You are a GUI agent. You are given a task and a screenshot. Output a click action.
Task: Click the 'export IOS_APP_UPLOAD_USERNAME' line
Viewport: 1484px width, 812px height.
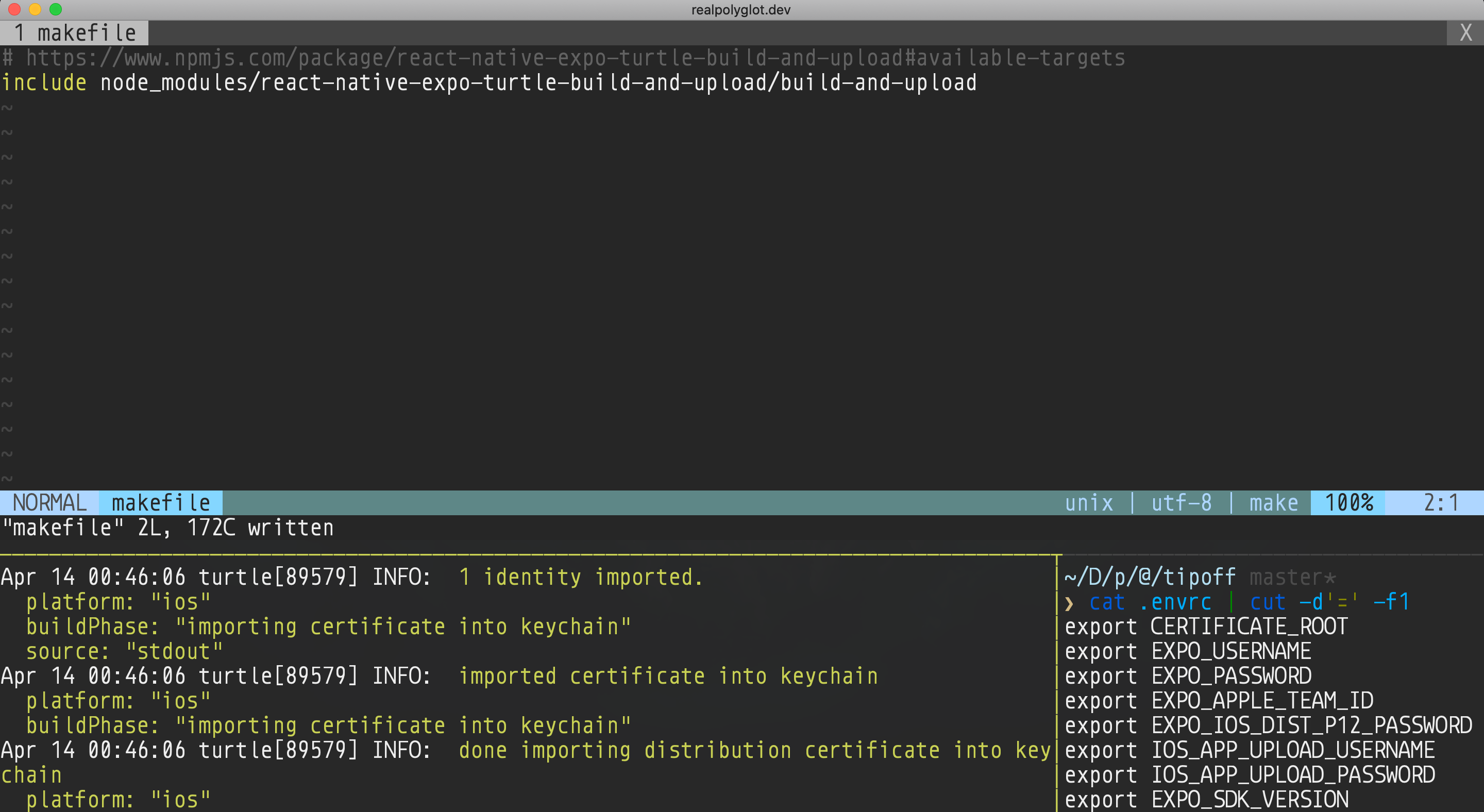[1250, 750]
